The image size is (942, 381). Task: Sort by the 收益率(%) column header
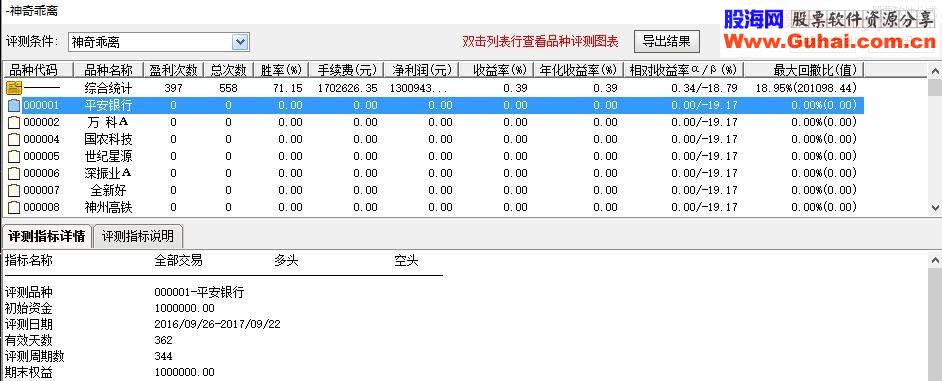(x=496, y=70)
